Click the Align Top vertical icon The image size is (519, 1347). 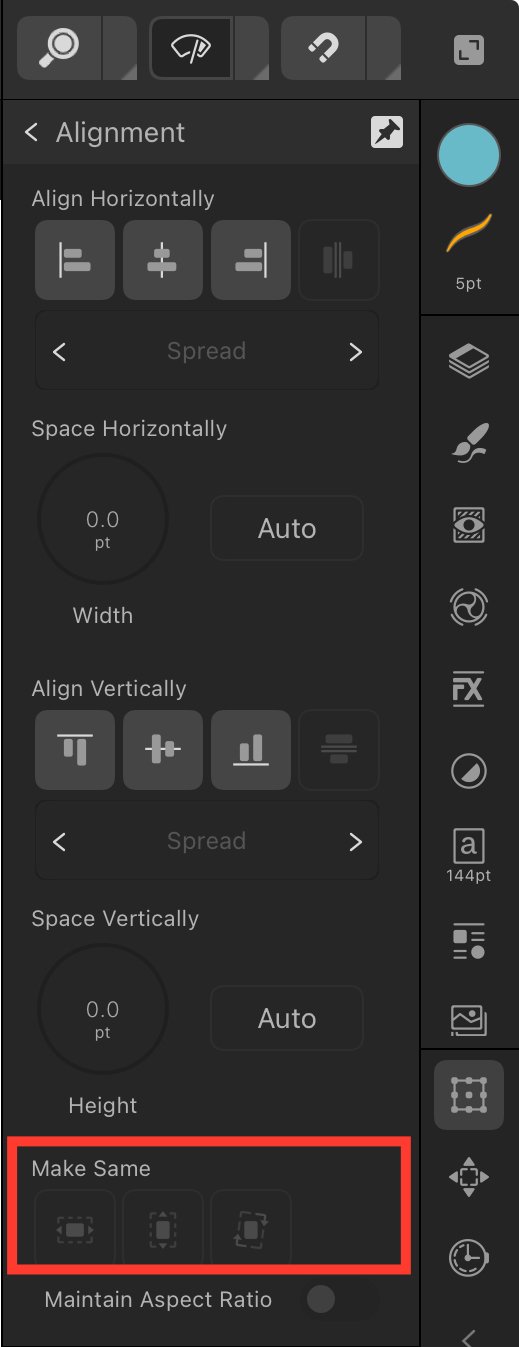pyautogui.click(x=75, y=750)
